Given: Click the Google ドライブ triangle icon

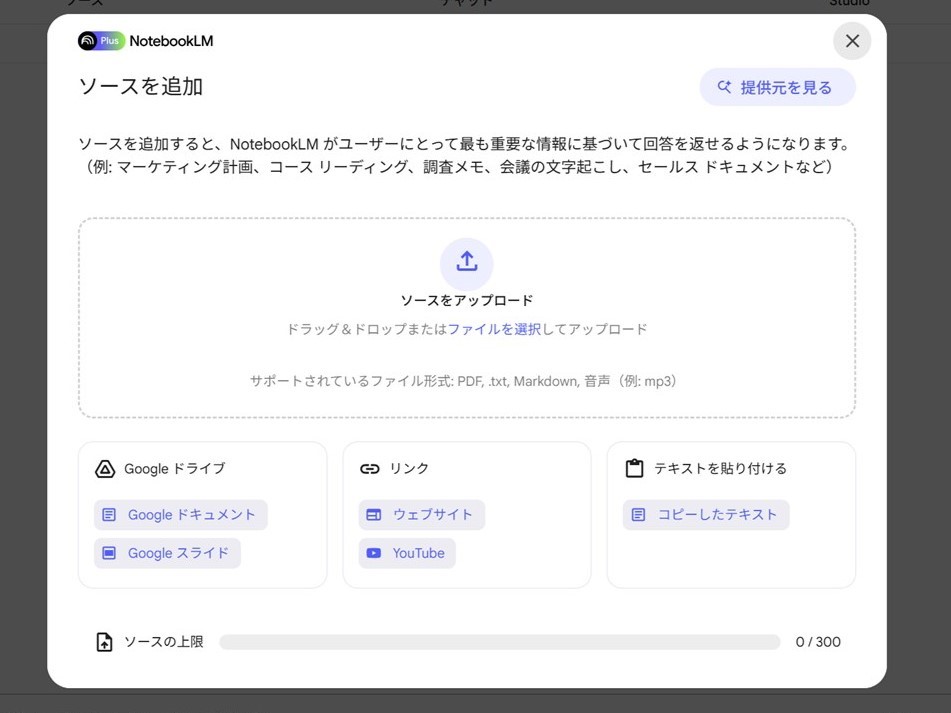Looking at the screenshot, I should (x=105, y=469).
